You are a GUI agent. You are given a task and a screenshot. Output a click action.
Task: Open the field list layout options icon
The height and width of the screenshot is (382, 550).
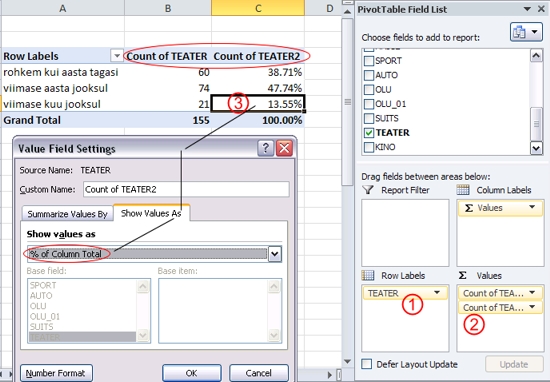coord(526,32)
